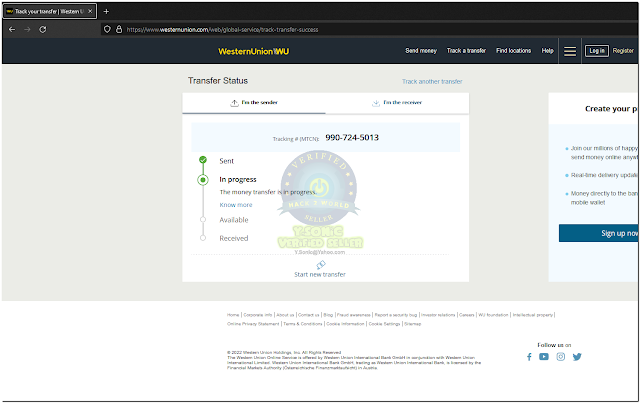640x403 pixels.
Task: Reload the Western Union page
Action: (x=42, y=29)
